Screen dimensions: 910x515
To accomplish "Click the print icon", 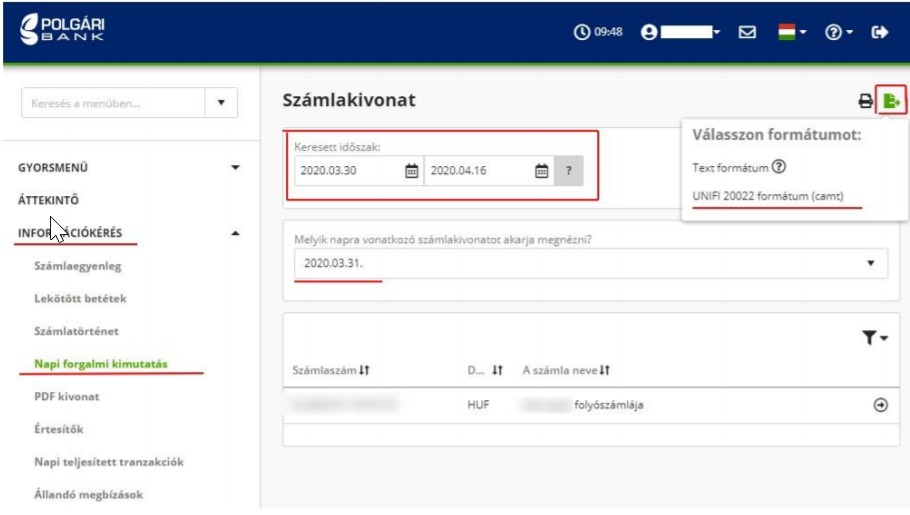I will pos(865,101).
